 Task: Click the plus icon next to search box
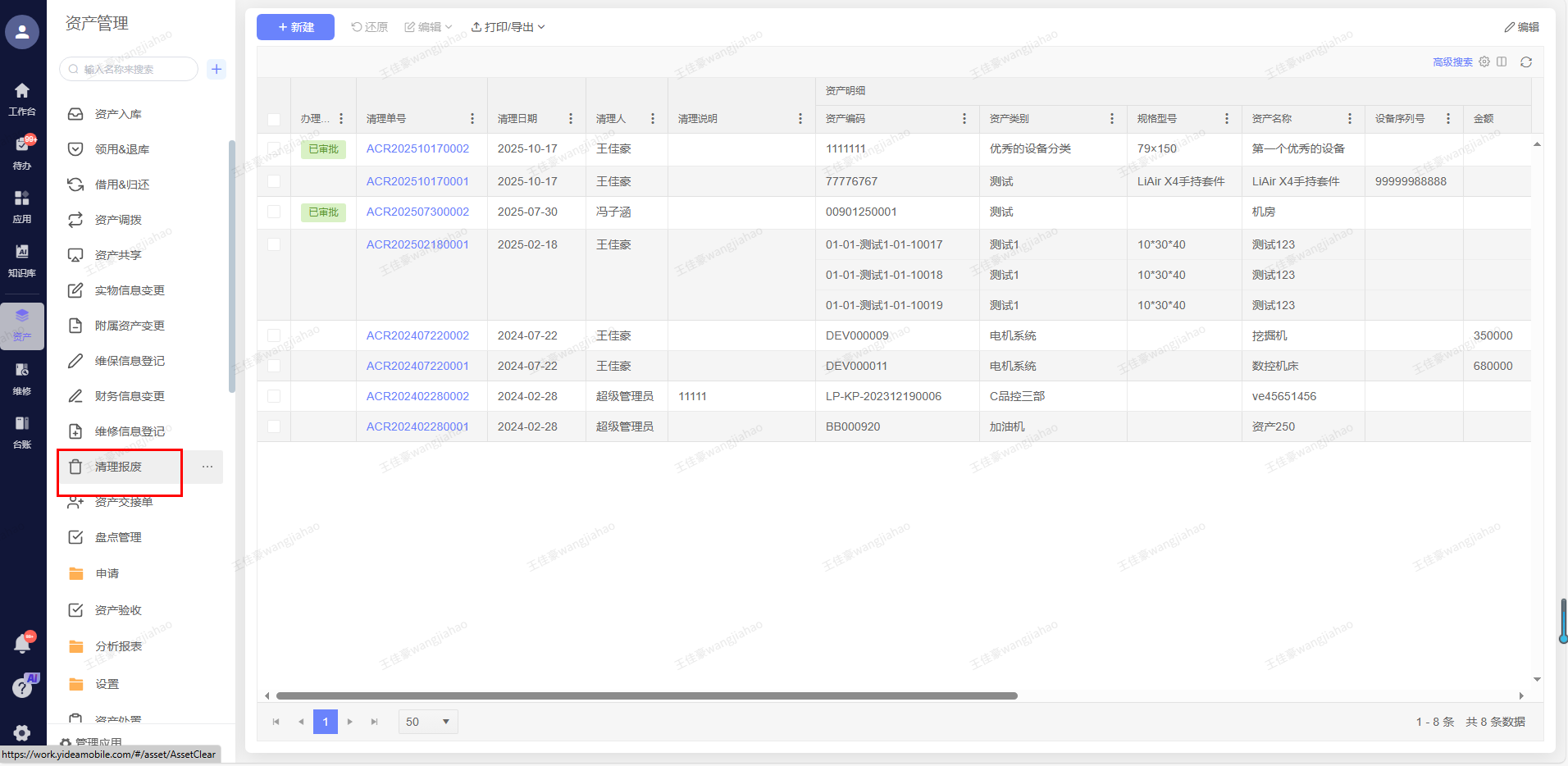(x=217, y=69)
